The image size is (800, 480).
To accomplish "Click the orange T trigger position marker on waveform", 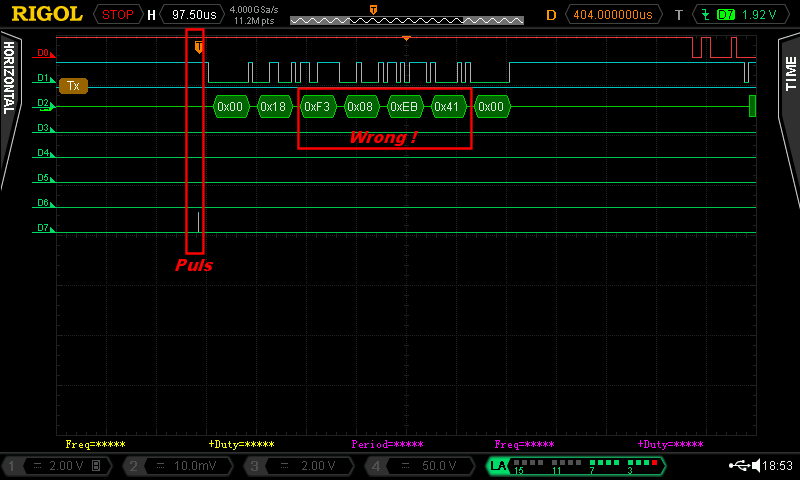I will (x=198, y=47).
